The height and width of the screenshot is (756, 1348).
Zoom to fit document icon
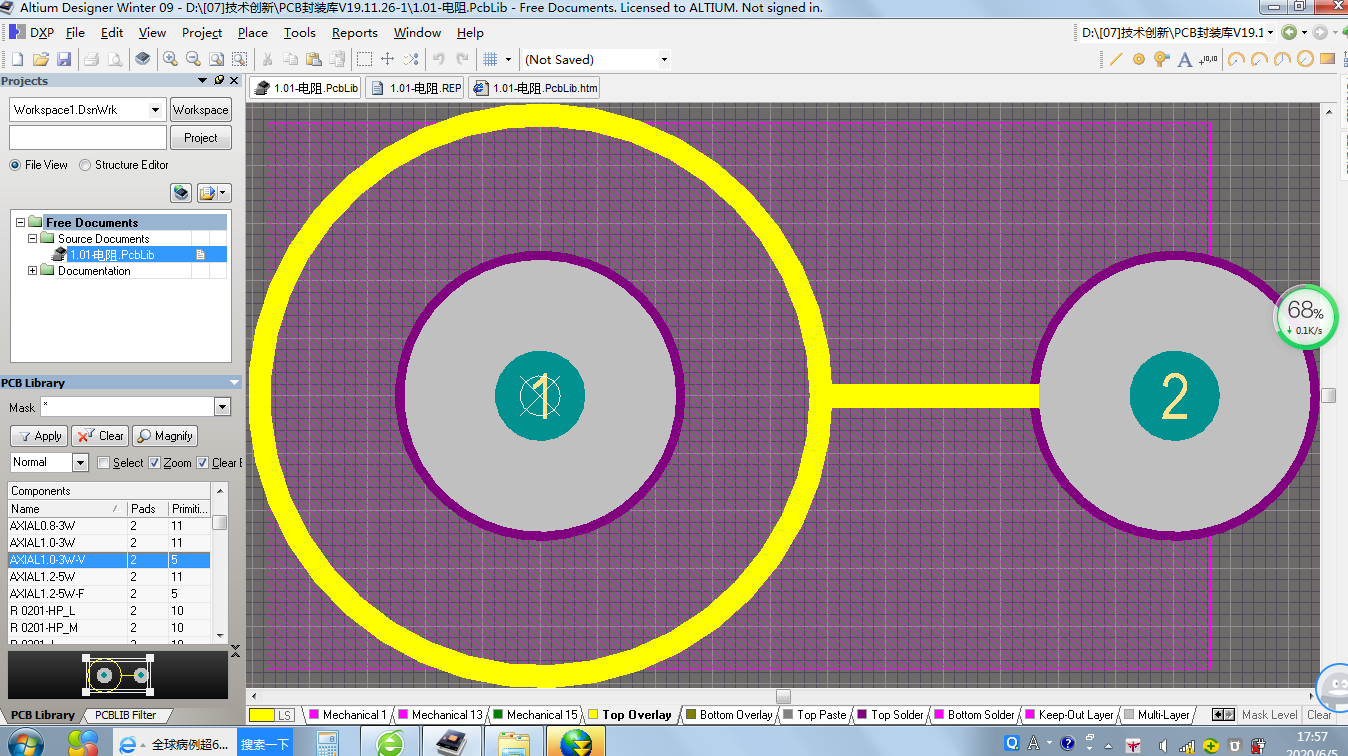pos(216,60)
